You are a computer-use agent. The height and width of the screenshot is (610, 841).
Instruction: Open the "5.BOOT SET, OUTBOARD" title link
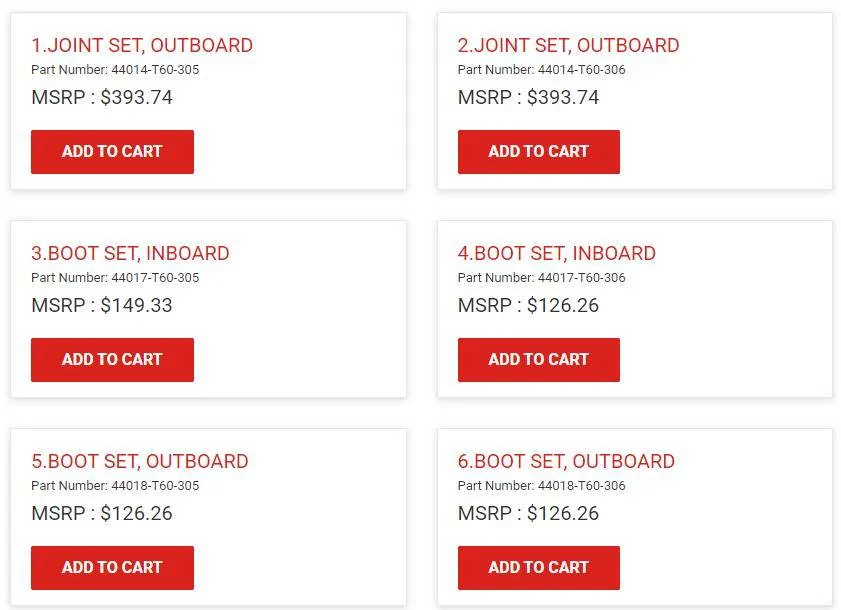click(x=139, y=461)
